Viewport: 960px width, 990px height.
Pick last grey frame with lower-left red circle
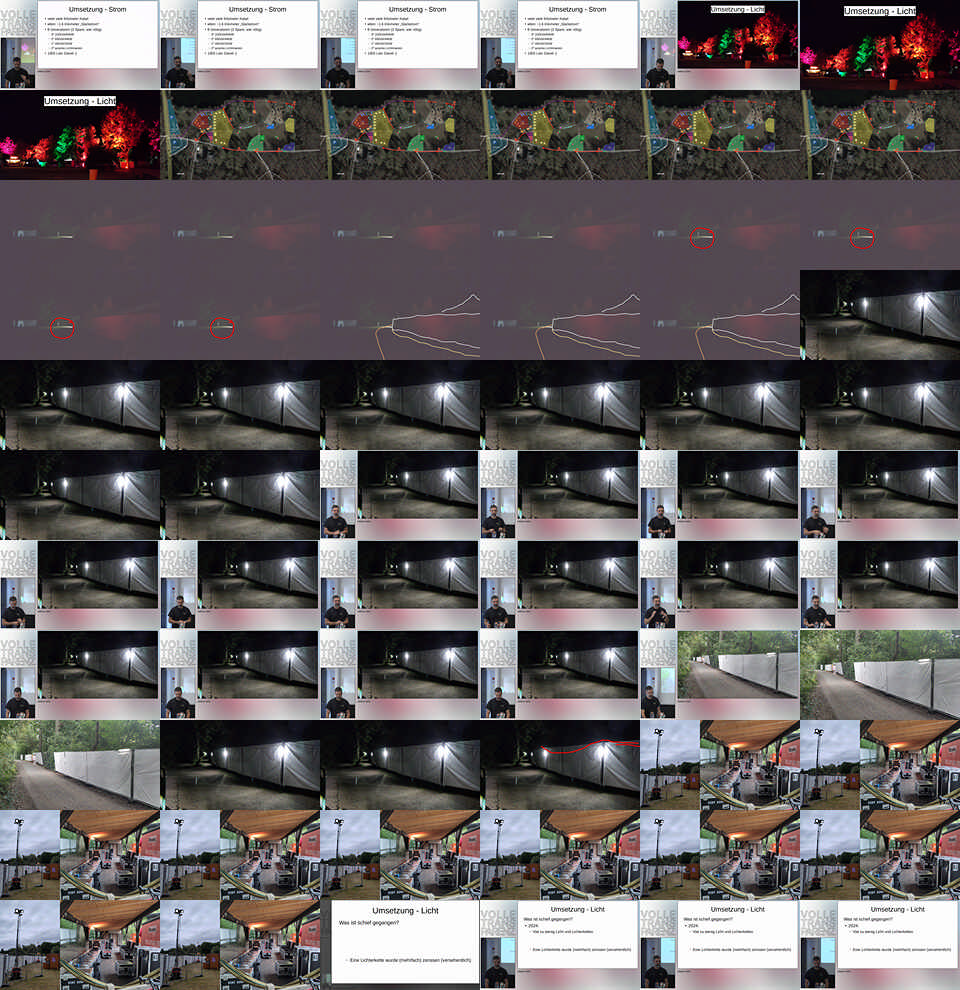pyautogui.click(x=240, y=315)
